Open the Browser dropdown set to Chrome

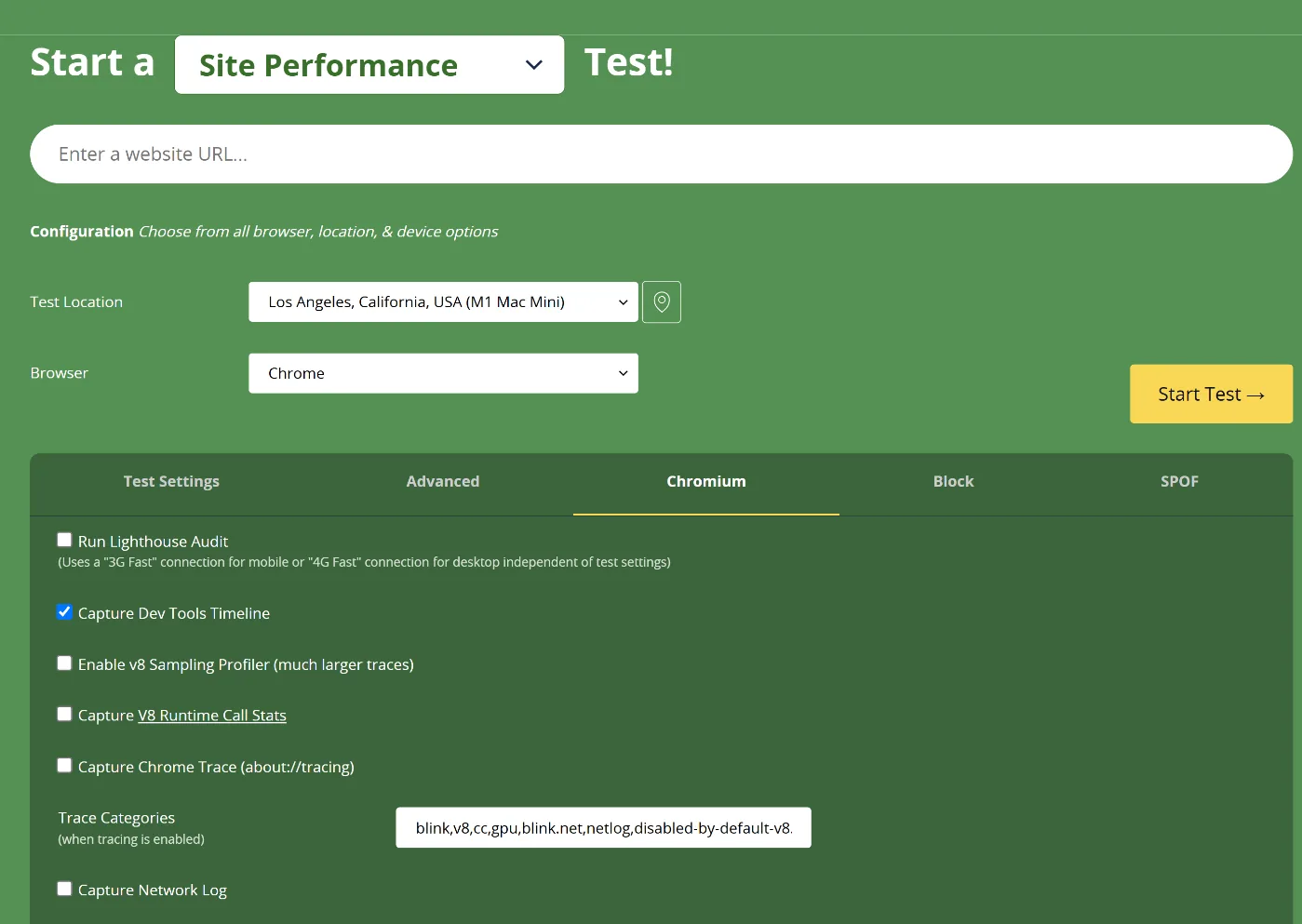(x=443, y=372)
